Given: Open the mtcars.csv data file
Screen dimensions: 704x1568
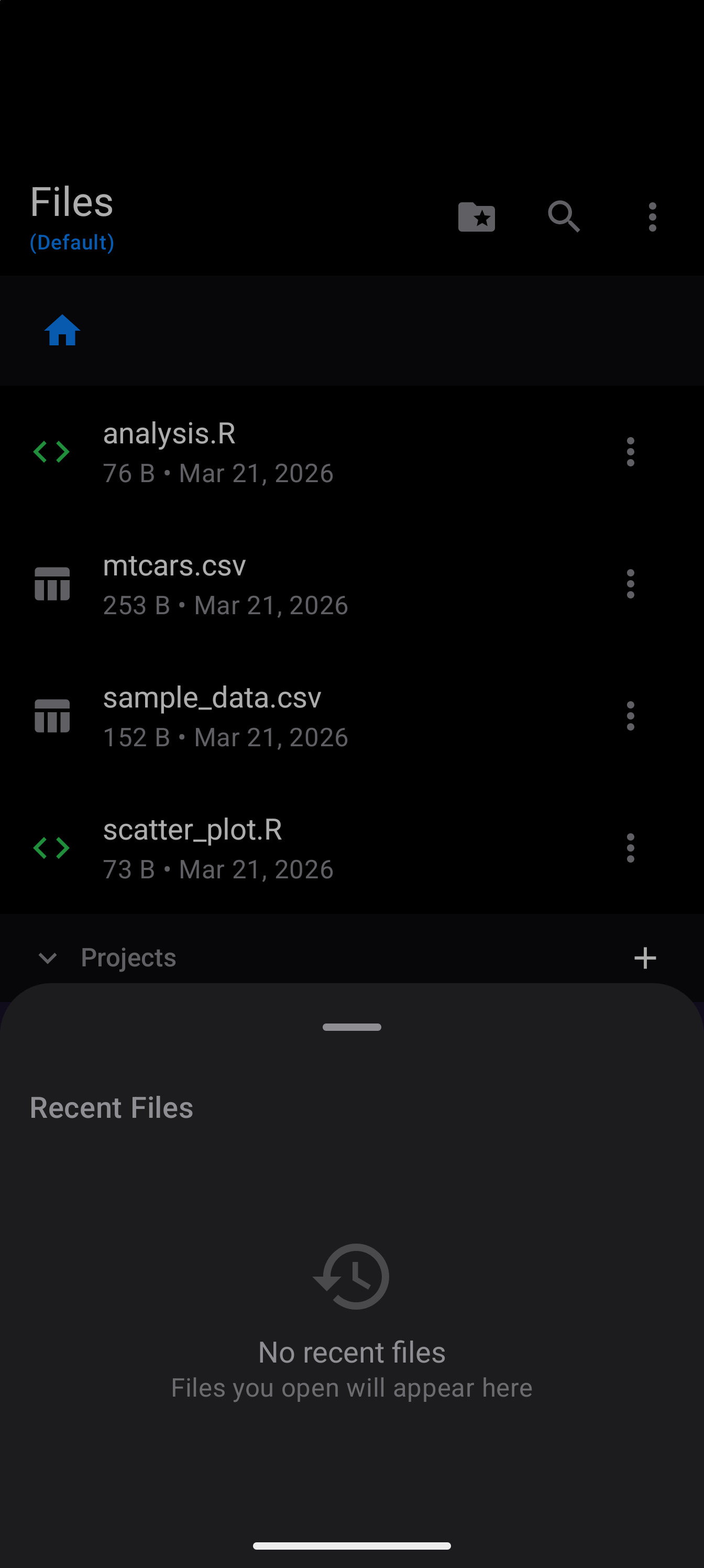Looking at the screenshot, I should (x=174, y=566).
